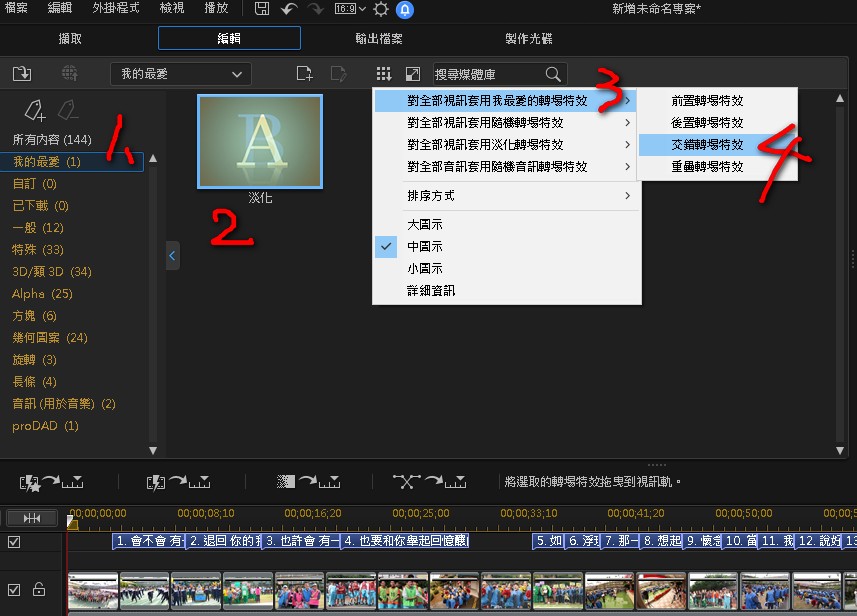Click the transition library scroll-up arrow
Image resolution: width=857 pixels, height=616 pixels.
[840, 98]
